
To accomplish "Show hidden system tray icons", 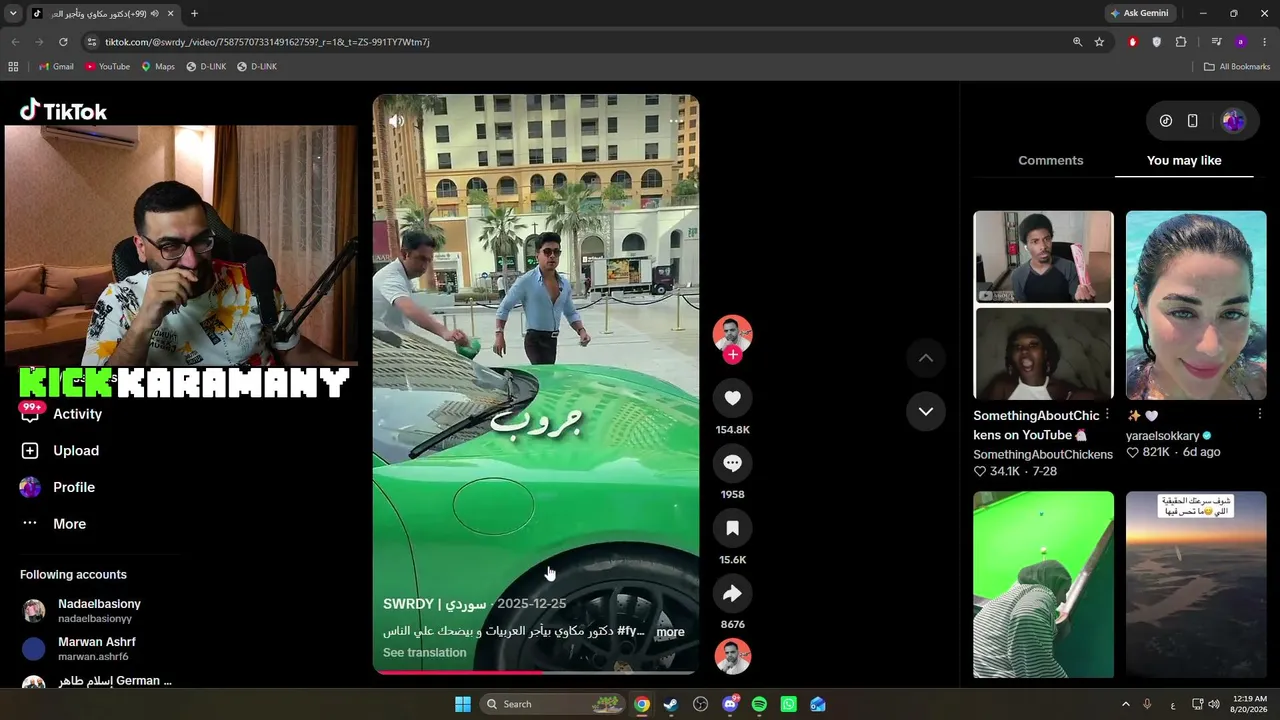I will pyautogui.click(x=1125, y=704).
